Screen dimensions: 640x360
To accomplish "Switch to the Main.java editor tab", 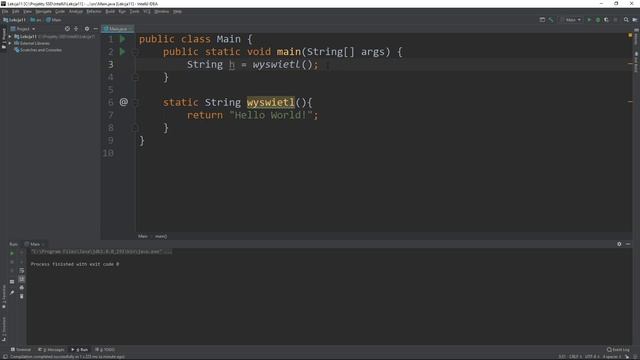I will coord(118,29).
